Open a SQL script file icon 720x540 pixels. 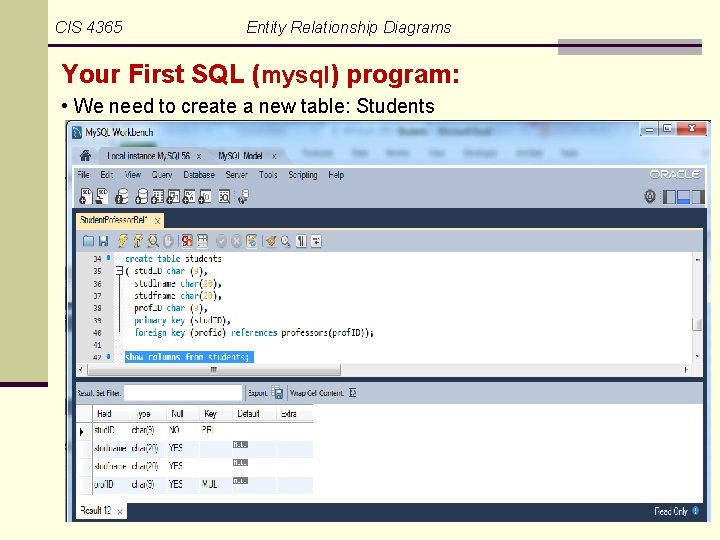[x=101, y=196]
